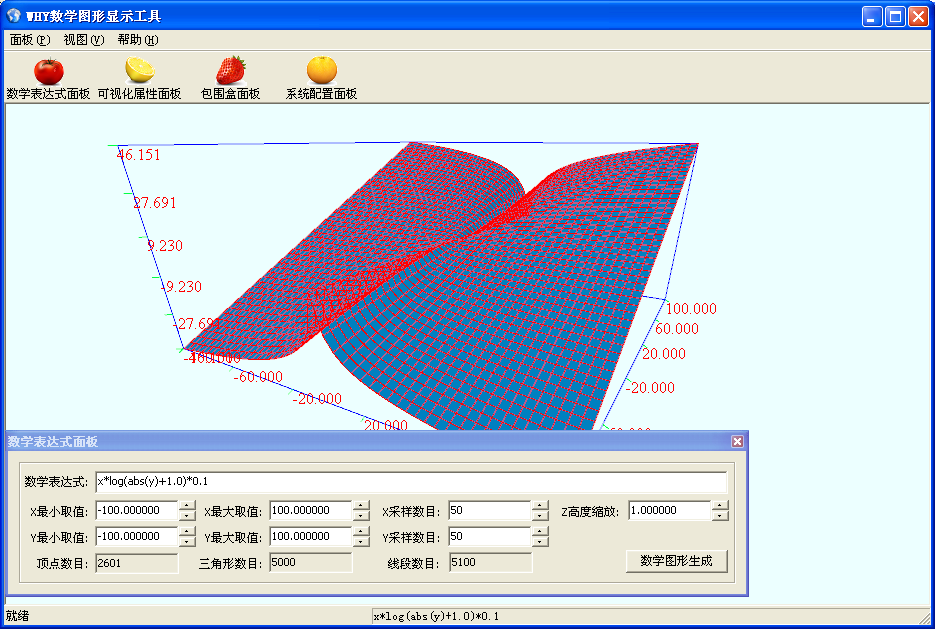Click the Y采样数目 input field

point(490,537)
